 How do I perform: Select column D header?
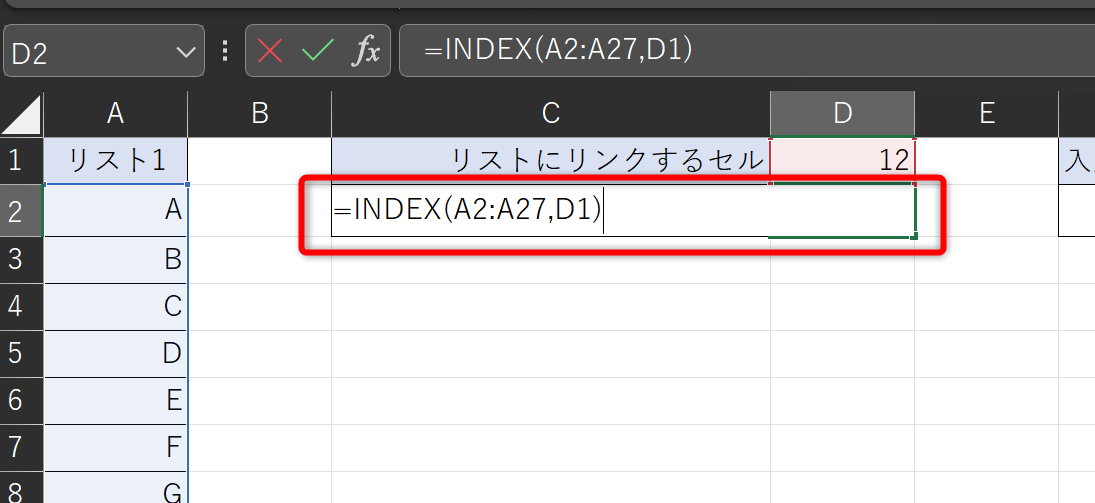(842, 114)
